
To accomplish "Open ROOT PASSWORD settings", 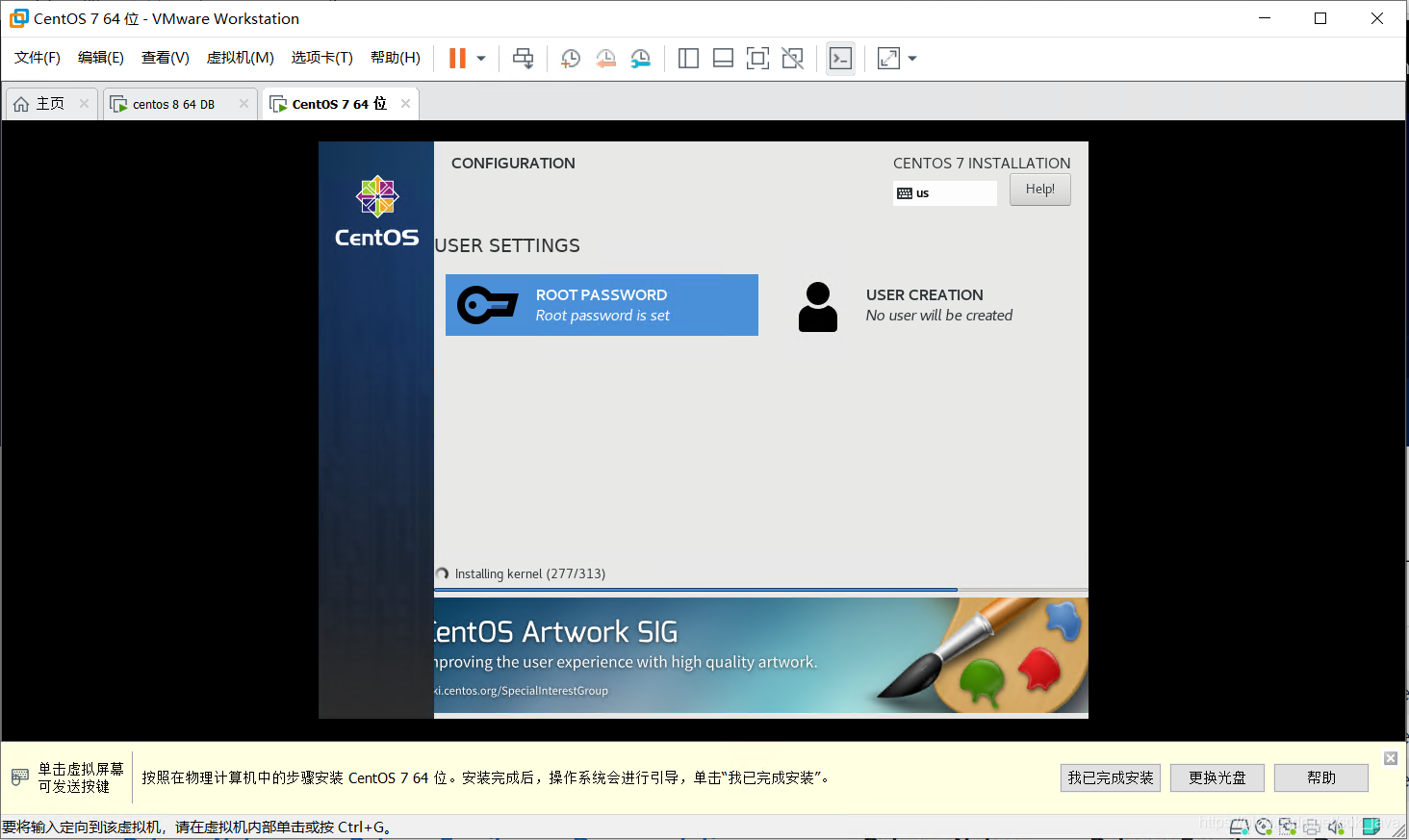I will (x=602, y=304).
